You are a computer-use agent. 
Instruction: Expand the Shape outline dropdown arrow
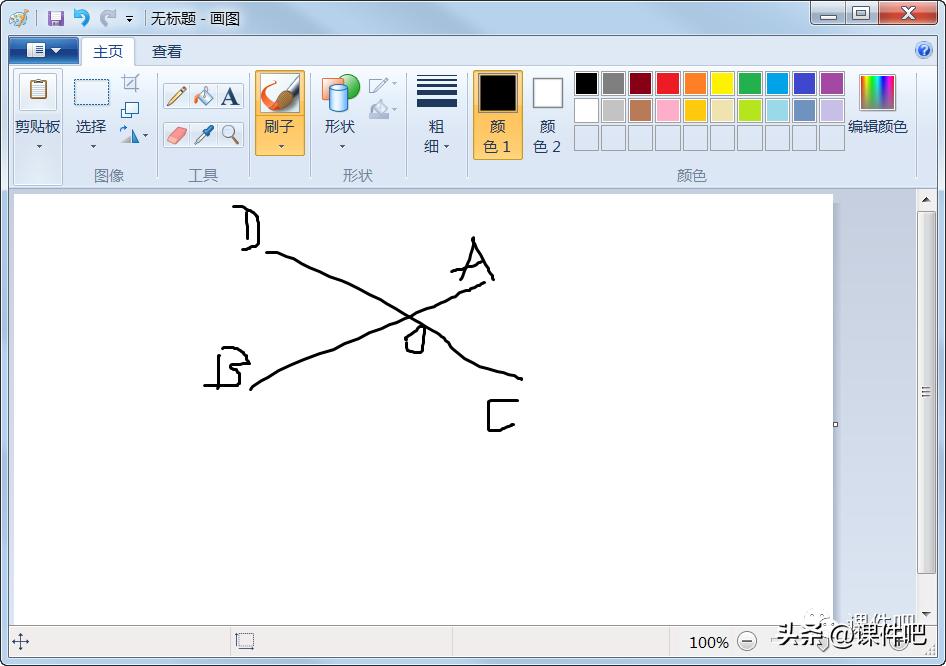click(395, 84)
